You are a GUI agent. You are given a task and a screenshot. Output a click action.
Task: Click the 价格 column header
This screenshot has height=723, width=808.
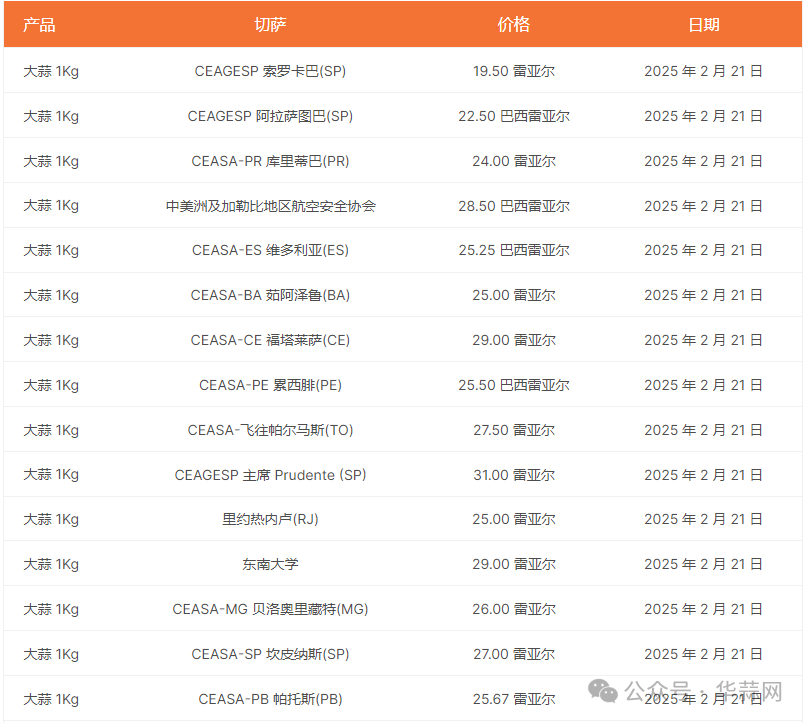click(x=514, y=25)
